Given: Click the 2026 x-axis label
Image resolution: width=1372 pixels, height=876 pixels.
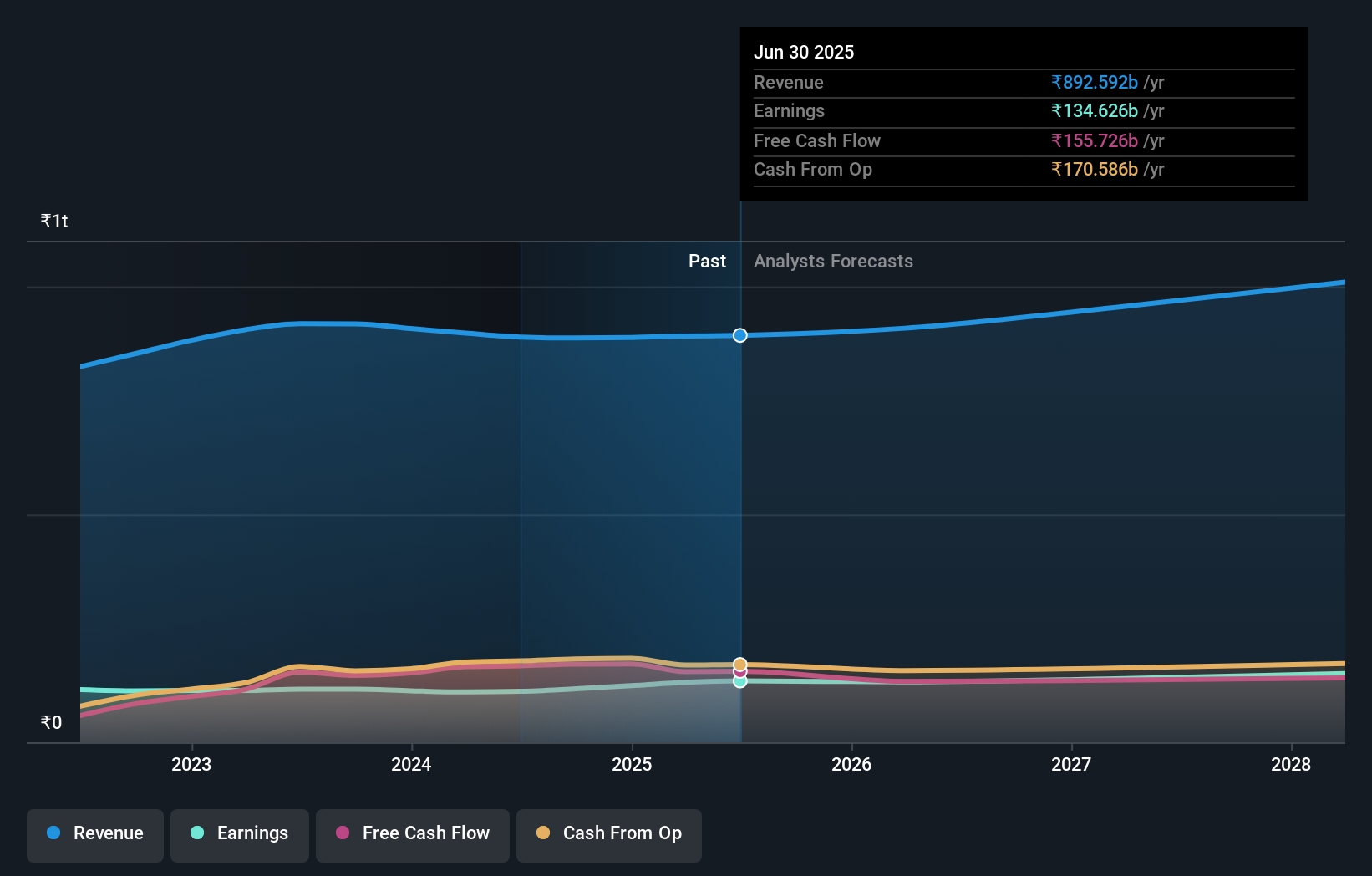Looking at the screenshot, I should (x=851, y=764).
